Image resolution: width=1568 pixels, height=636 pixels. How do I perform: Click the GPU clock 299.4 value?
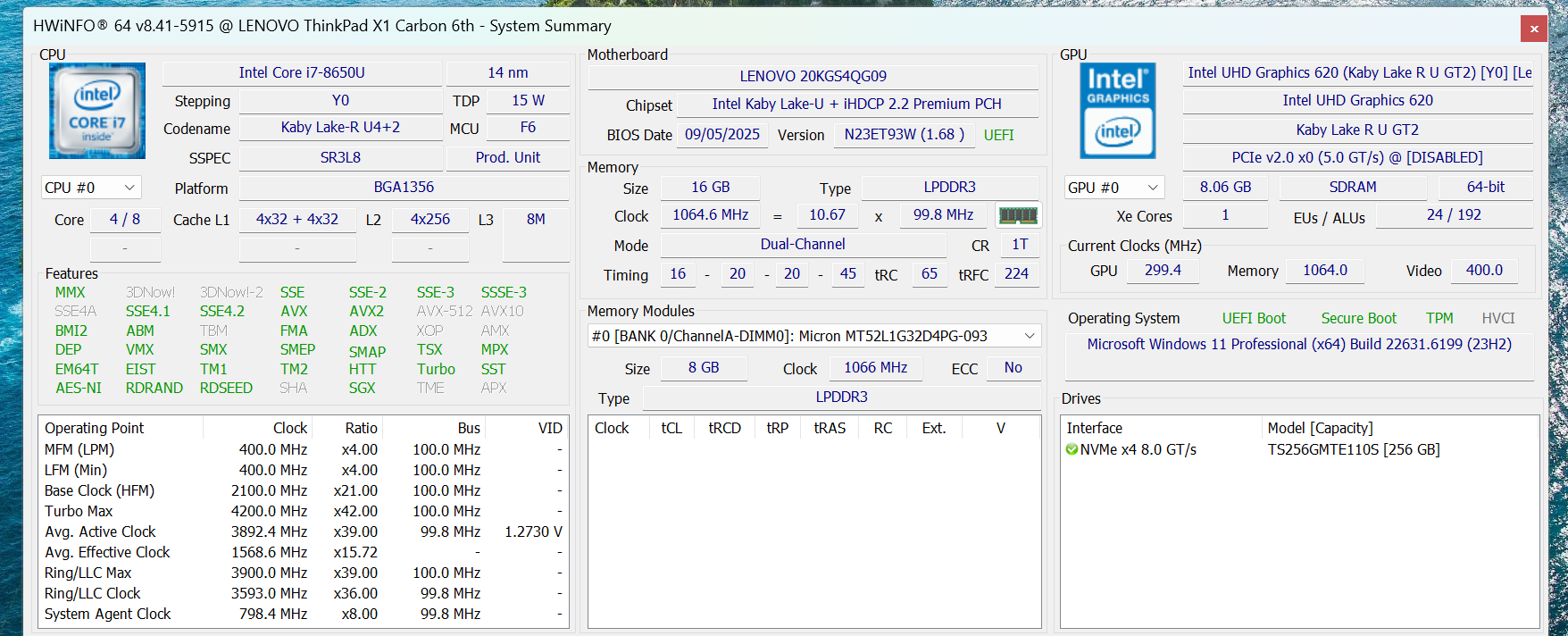1163,271
